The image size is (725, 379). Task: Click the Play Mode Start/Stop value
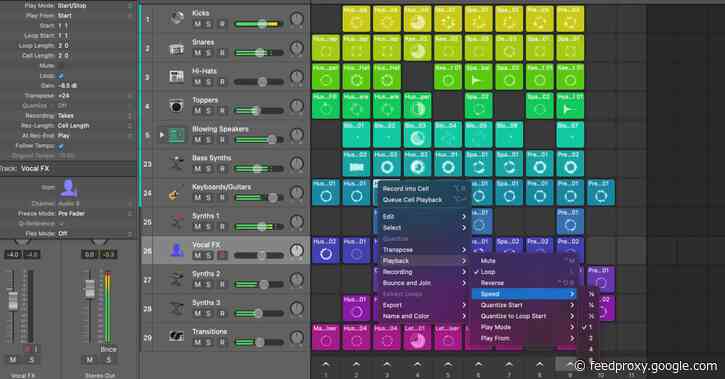point(72,6)
